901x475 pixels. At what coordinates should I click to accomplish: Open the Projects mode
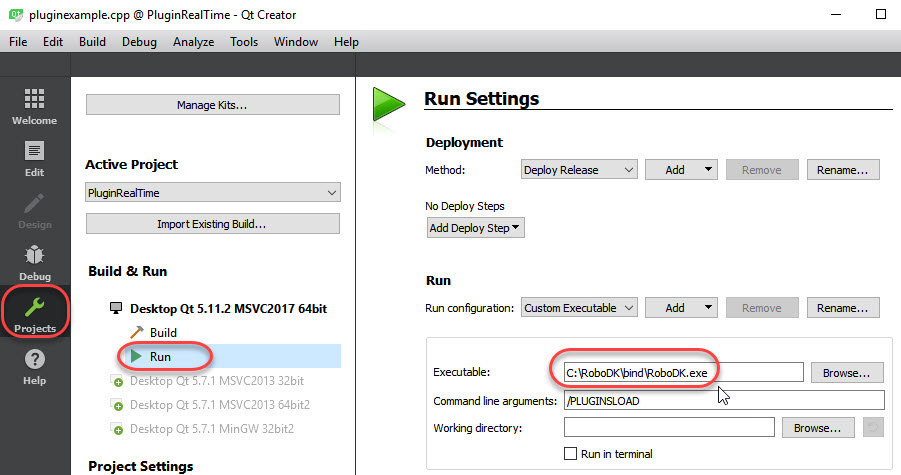coord(34,315)
